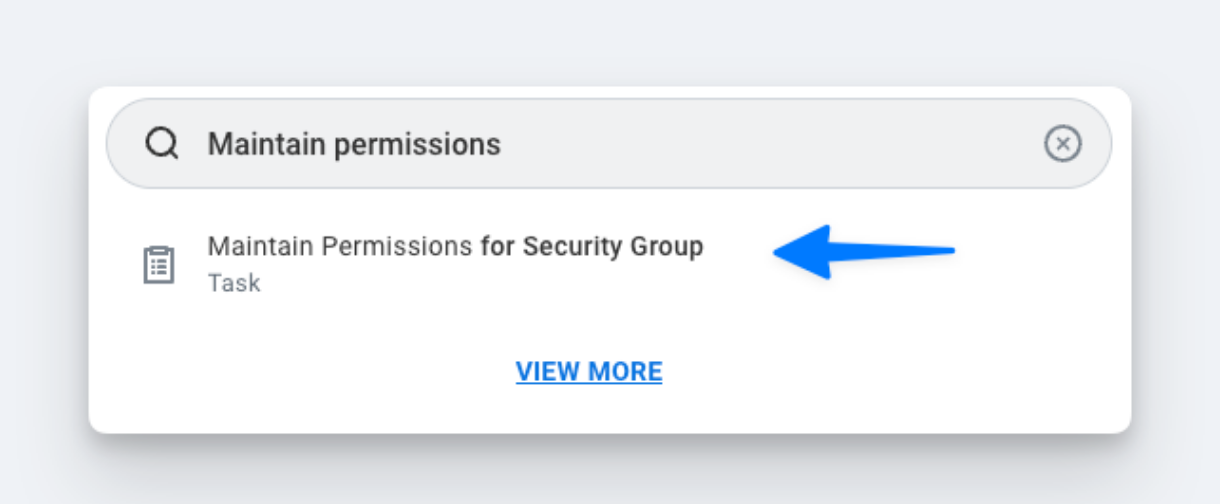Click "Maintain Permissions" text in the result

click(x=340, y=246)
